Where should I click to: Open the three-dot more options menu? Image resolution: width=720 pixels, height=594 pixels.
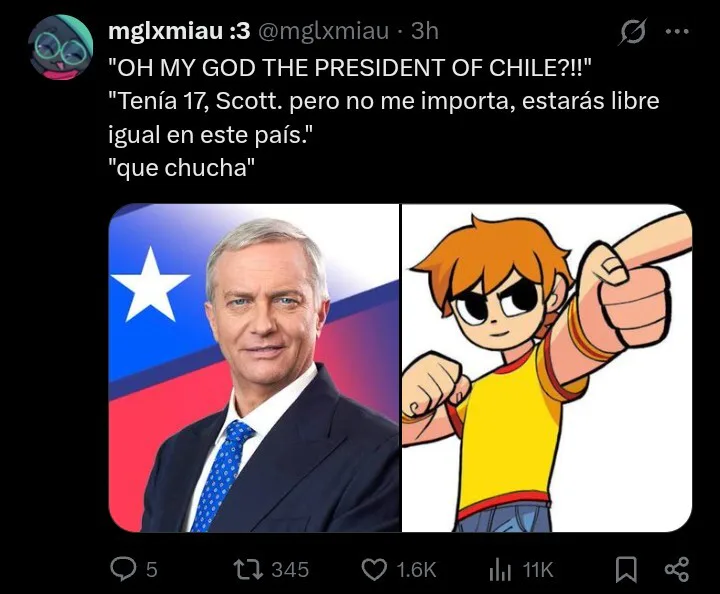point(677,31)
